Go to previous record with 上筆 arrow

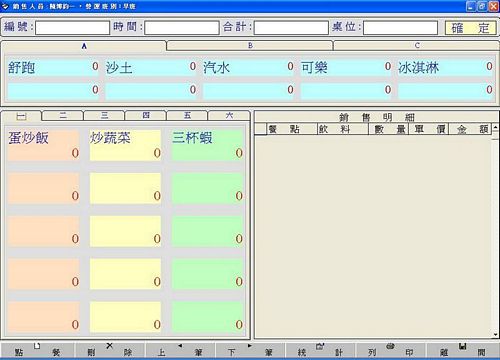pyautogui.click(x=180, y=346)
